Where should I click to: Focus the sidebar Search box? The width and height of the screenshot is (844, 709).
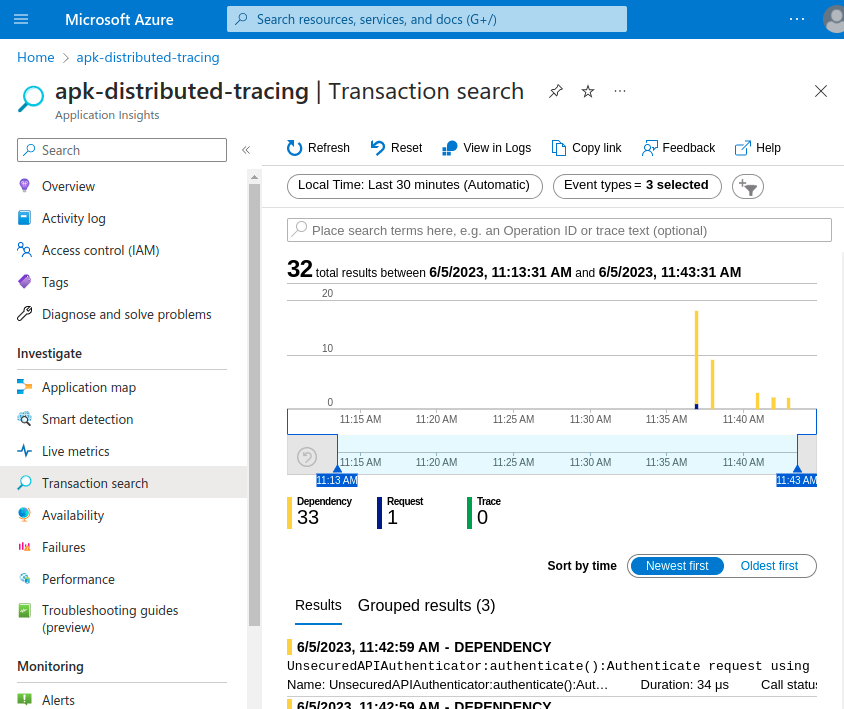coord(122,150)
